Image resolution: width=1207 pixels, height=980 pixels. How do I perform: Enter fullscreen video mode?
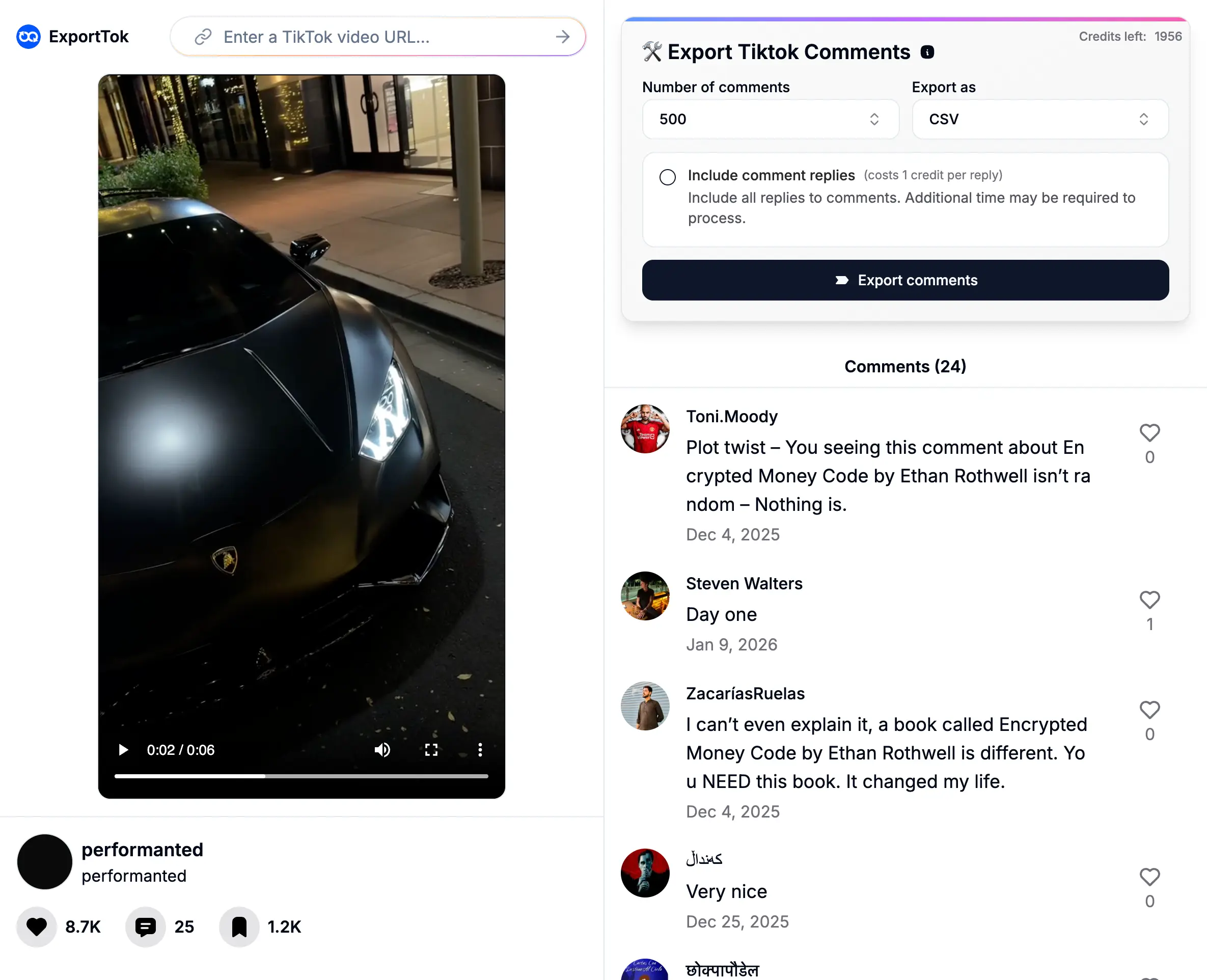coord(431,750)
